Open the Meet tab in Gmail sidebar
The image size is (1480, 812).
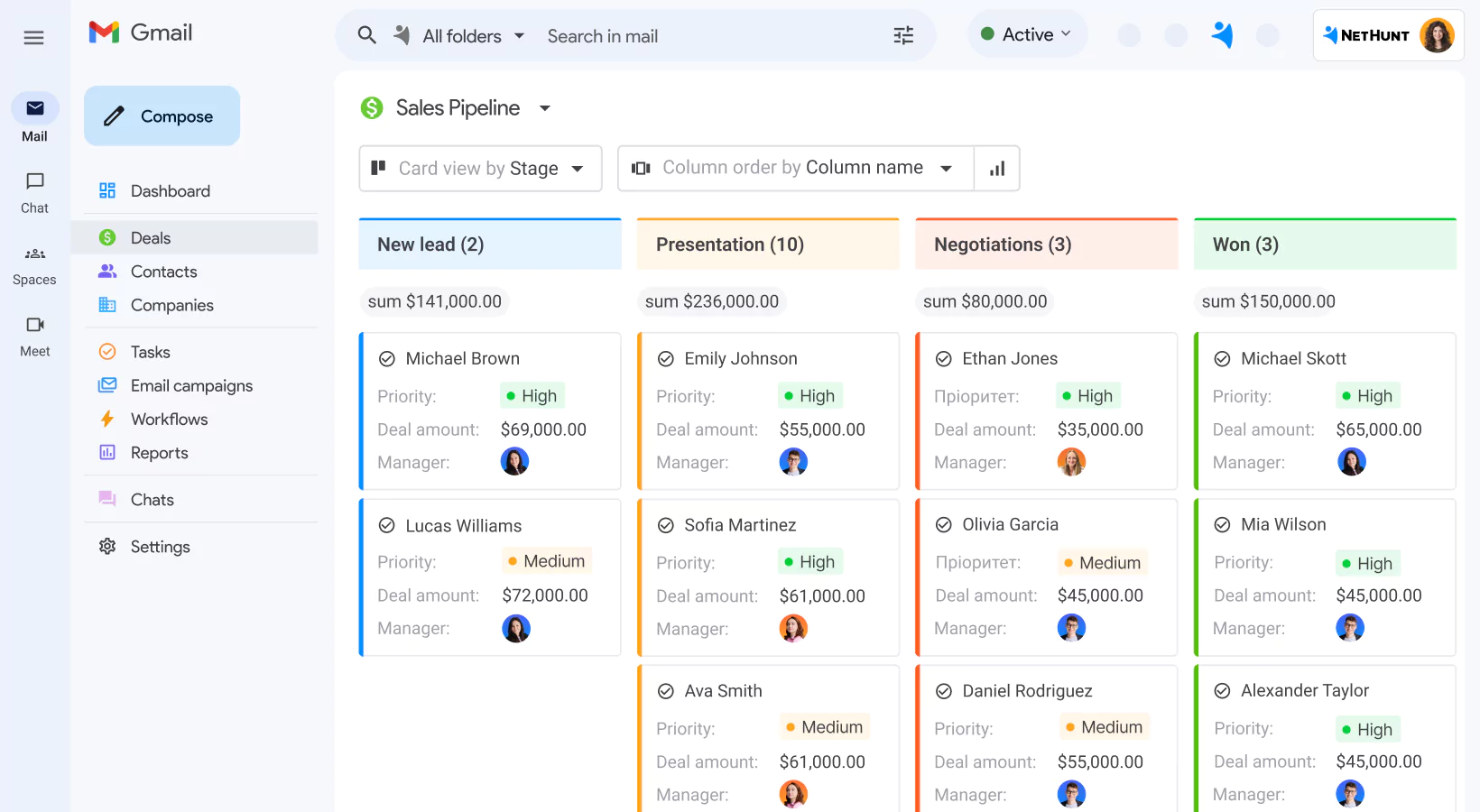[34, 336]
